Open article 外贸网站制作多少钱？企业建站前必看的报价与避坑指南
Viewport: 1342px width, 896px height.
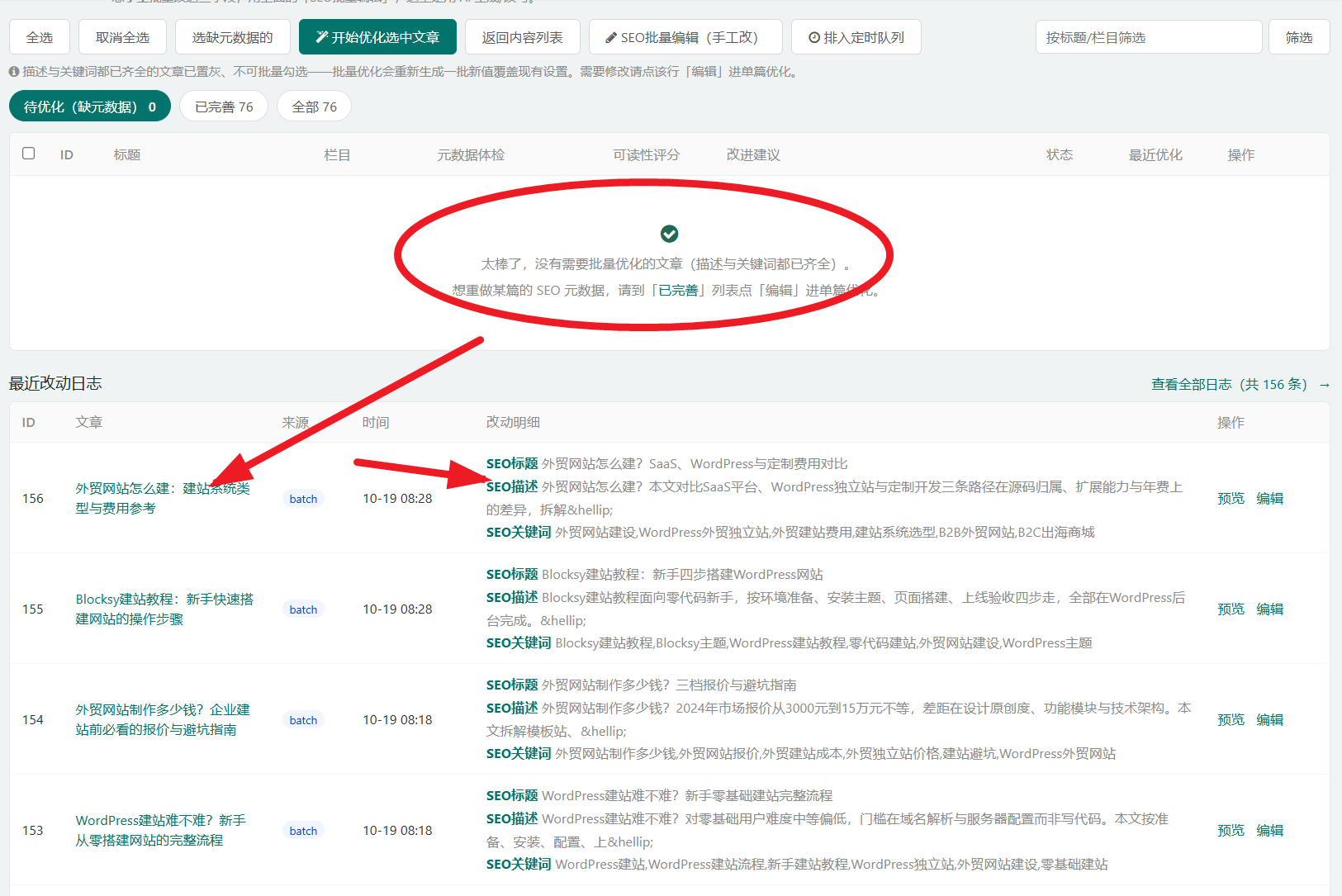tap(163, 719)
